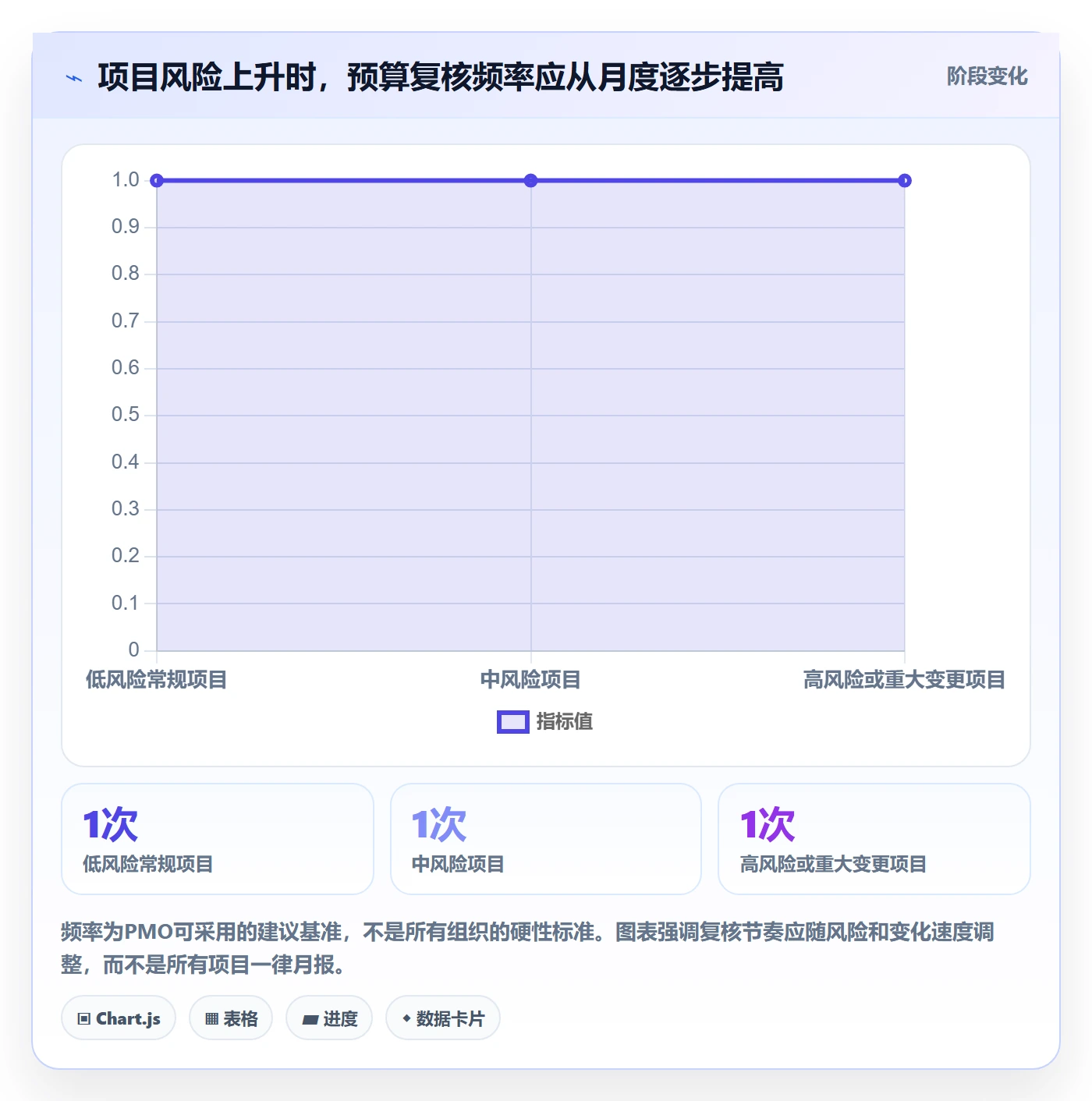Open the 高风险或重大变更项目 1次 stat card
The image size is (1092, 1101).
click(874, 839)
